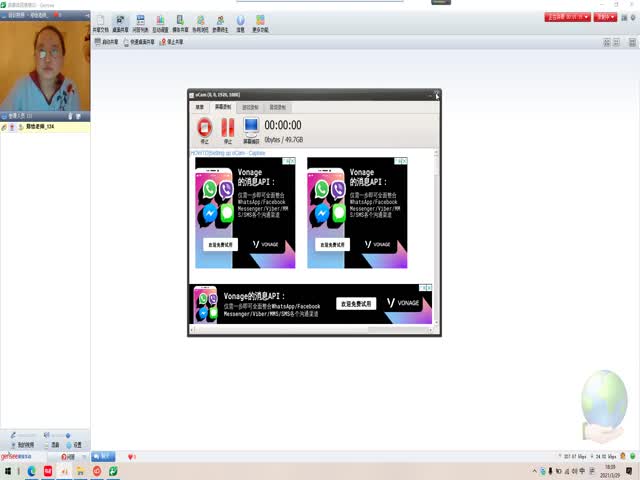The image size is (640, 480).
Task: Click the 停止共享 stop sharing button
Action: click(x=172, y=42)
